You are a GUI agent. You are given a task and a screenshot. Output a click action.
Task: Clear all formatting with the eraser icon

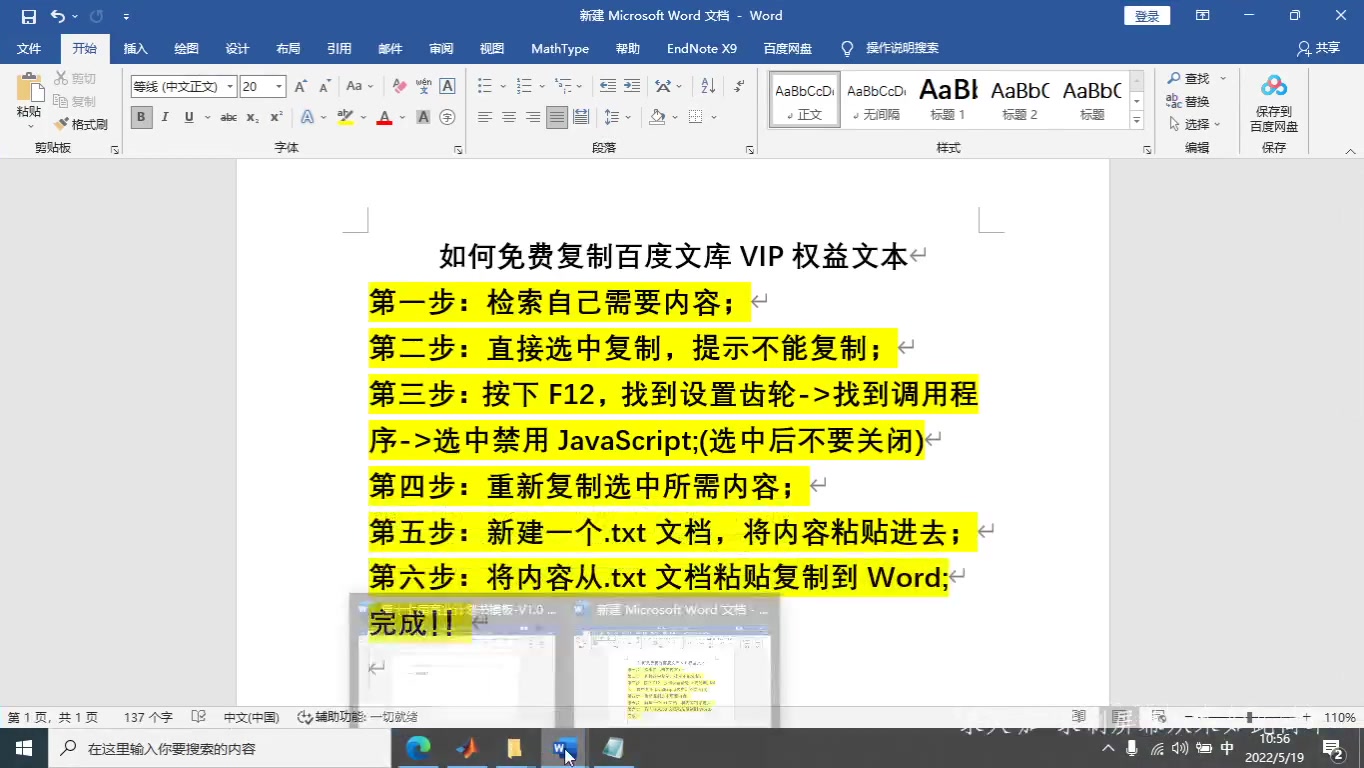pos(399,87)
